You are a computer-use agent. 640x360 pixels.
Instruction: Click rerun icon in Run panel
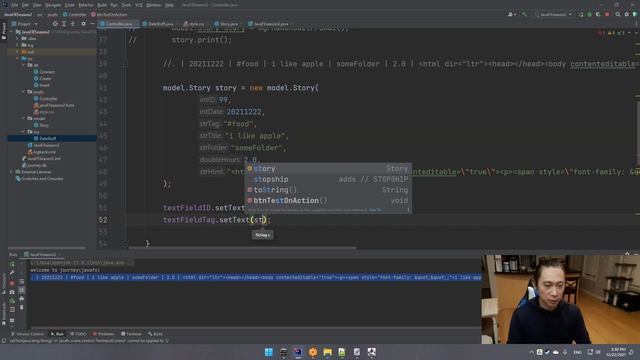tap(12, 264)
